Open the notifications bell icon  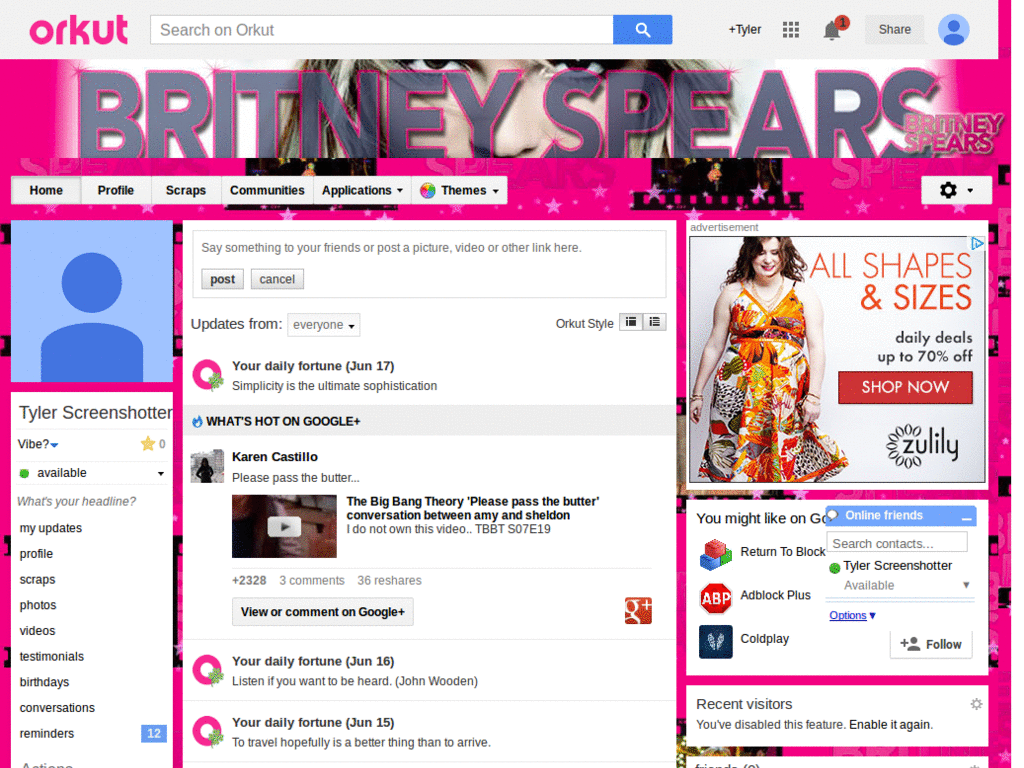click(831, 30)
